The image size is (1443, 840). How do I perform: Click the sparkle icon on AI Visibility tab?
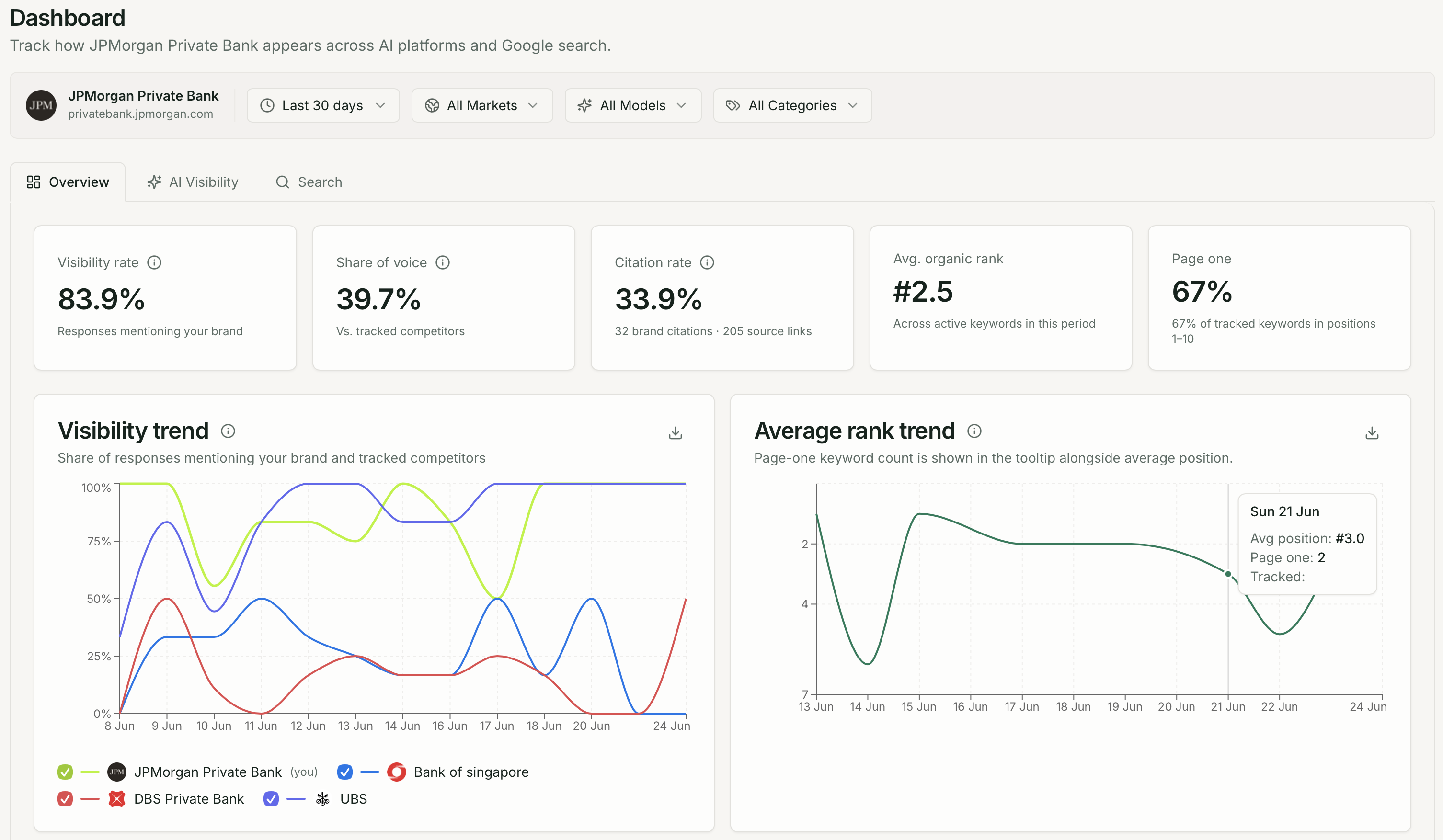tap(154, 182)
